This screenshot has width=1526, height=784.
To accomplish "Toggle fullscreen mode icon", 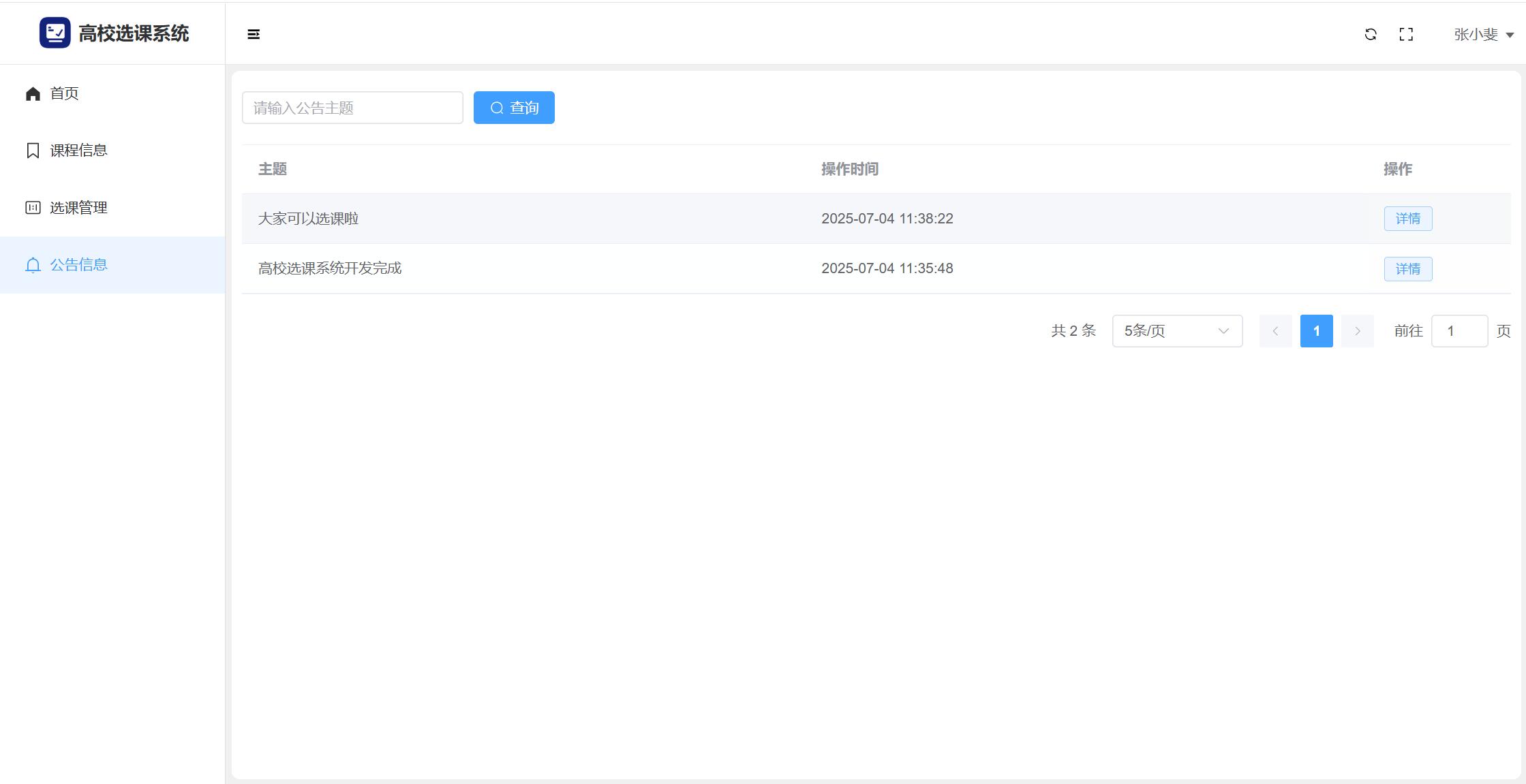I will pyautogui.click(x=1406, y=34).
